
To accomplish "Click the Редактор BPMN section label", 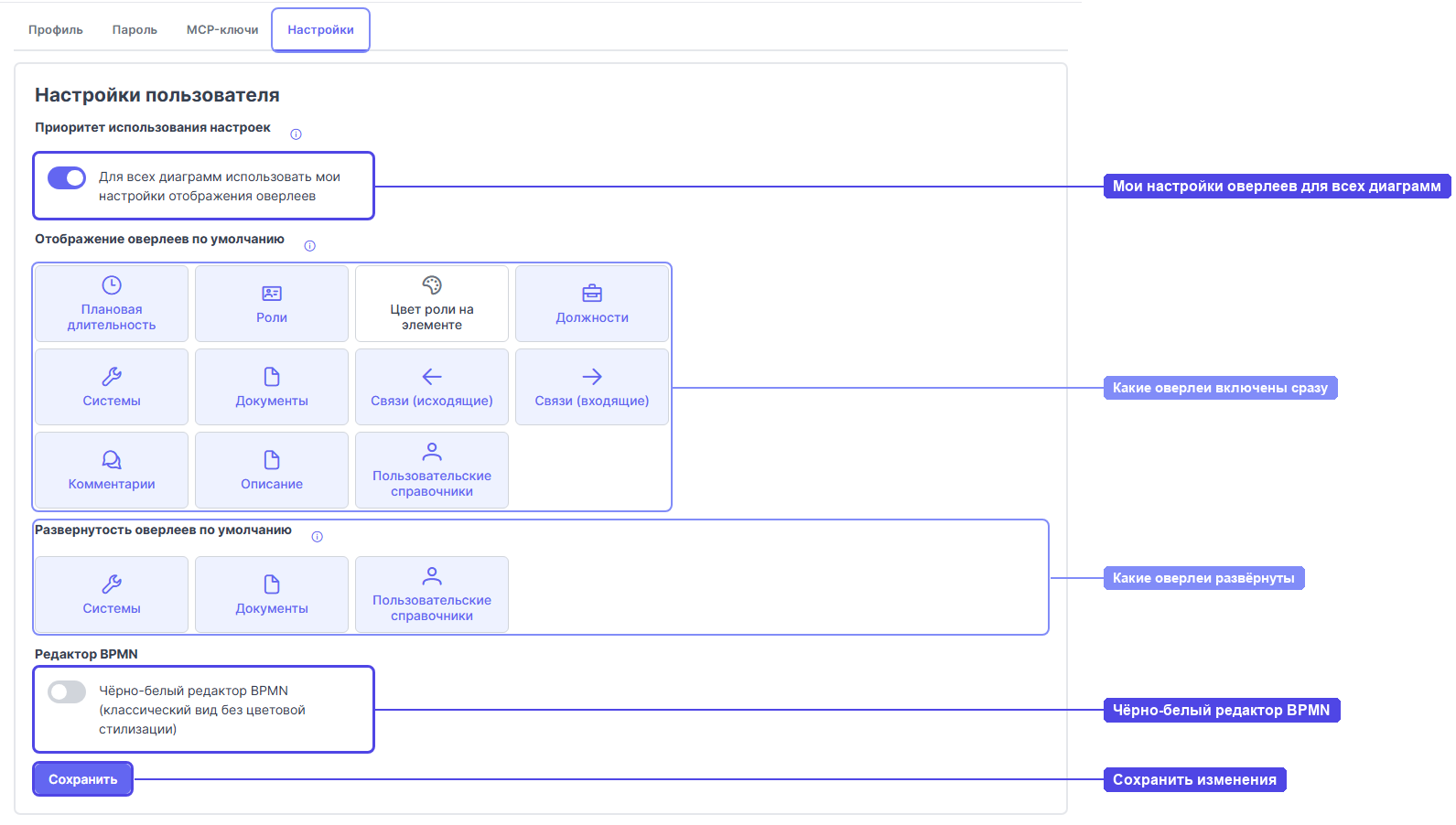I will click(86, 654).
